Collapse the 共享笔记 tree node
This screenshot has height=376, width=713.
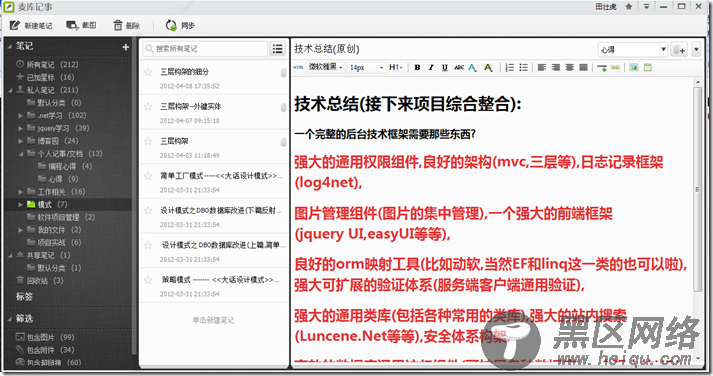pos(10,256)
